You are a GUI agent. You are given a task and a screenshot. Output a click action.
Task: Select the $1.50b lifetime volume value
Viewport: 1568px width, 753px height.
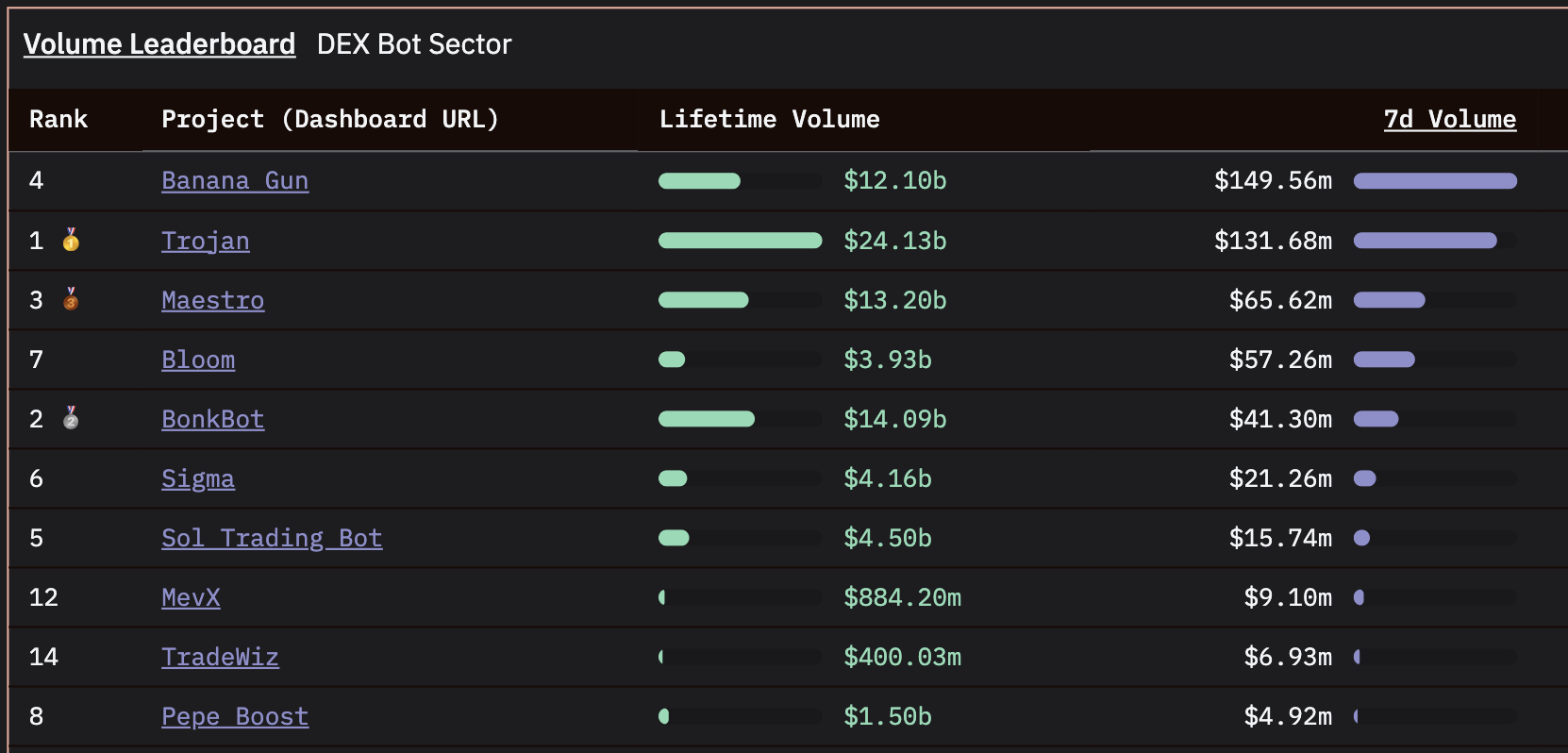pos(888,716)
